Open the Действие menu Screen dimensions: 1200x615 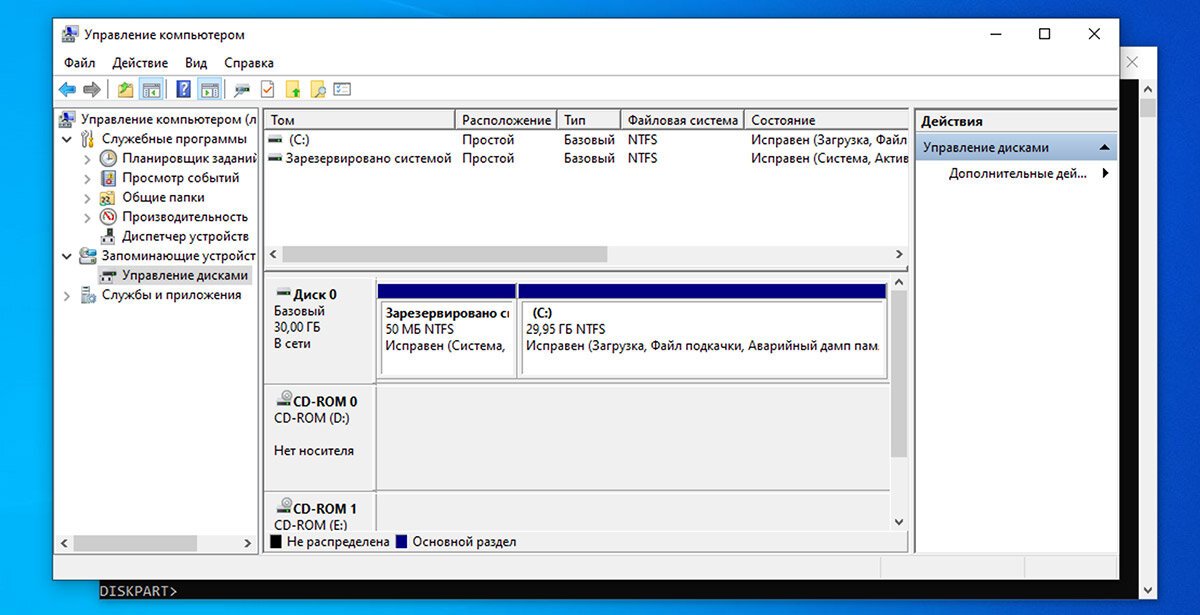pos(140,63)
